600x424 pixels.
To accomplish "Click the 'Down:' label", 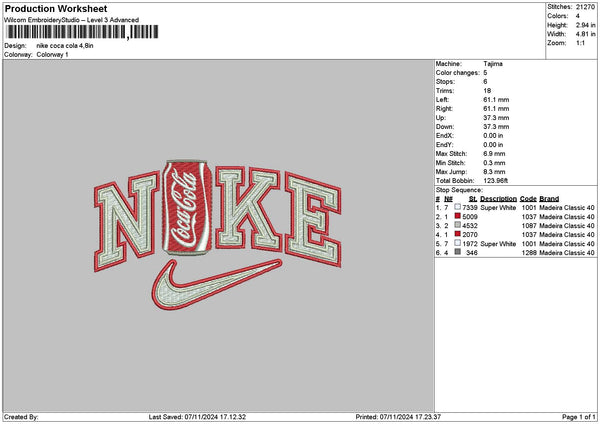I will click(445, 127).
